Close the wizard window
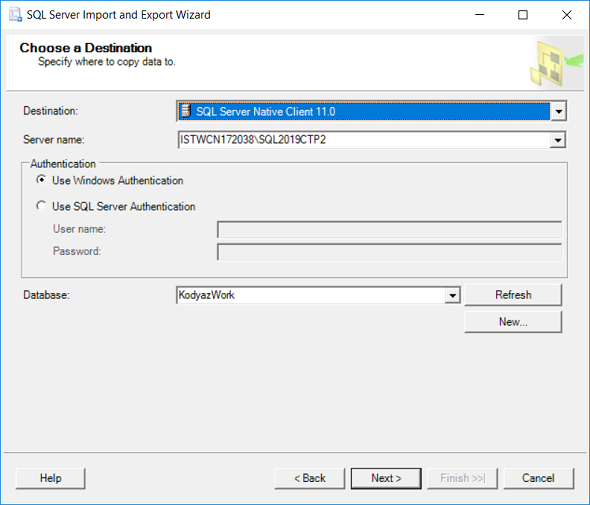Viewport: 590px width, 505px height. pos(567,15)
